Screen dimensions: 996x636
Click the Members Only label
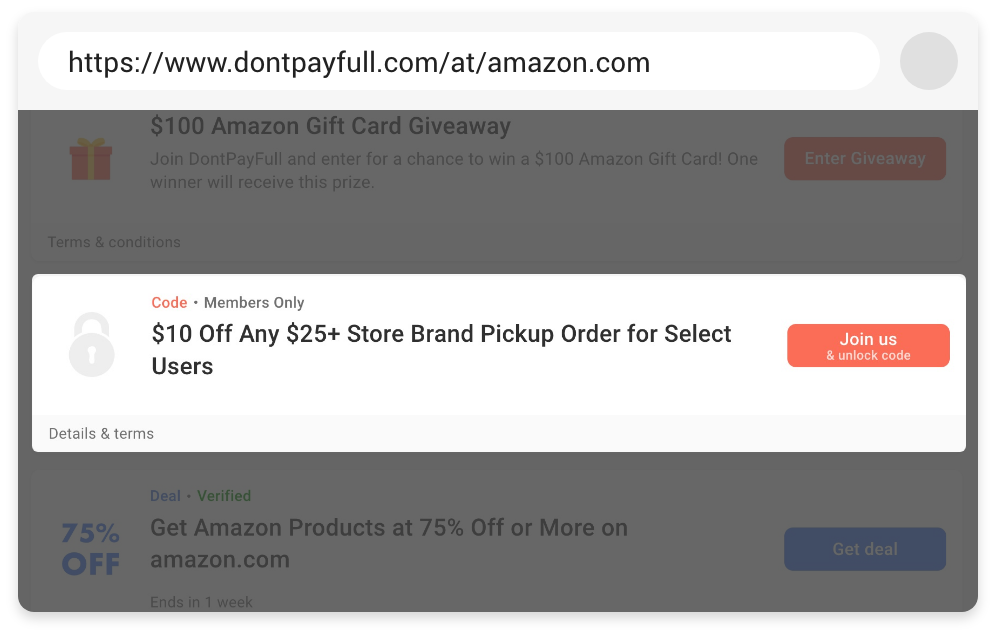click(x=254, y=303)
